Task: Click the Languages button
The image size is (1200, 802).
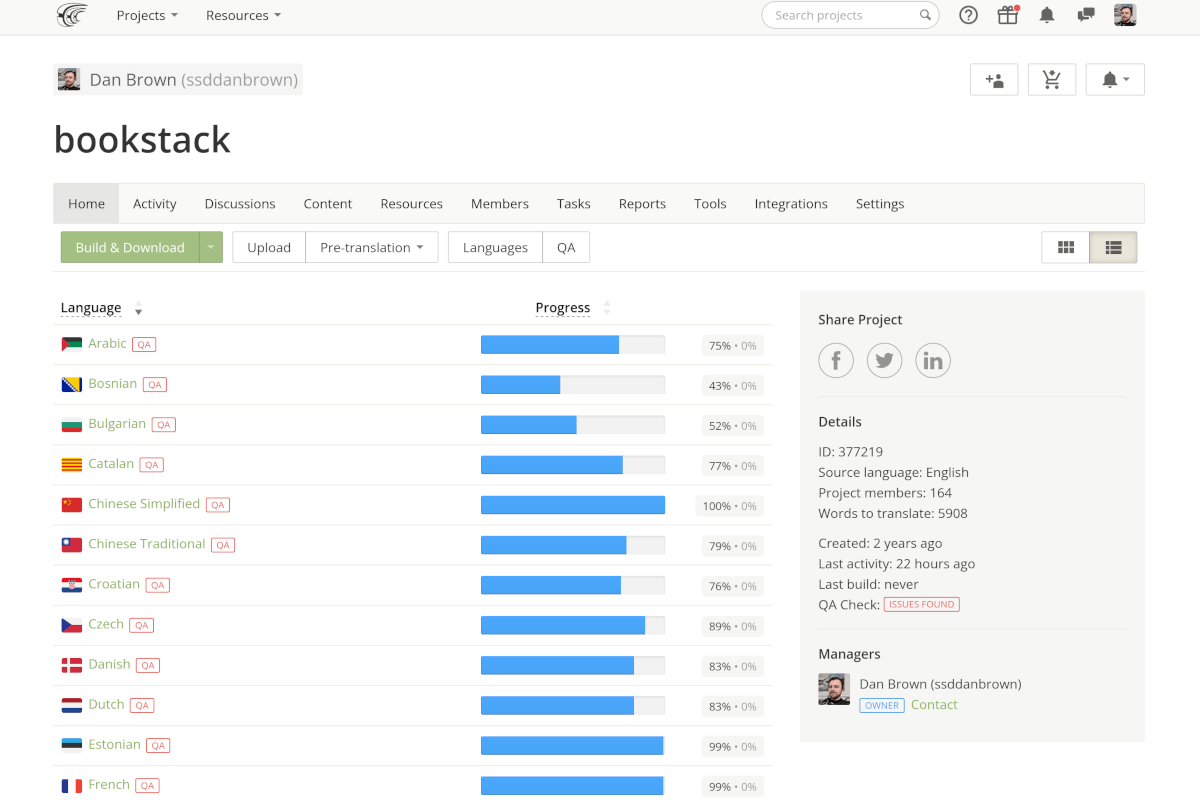Action: point(495,247)
